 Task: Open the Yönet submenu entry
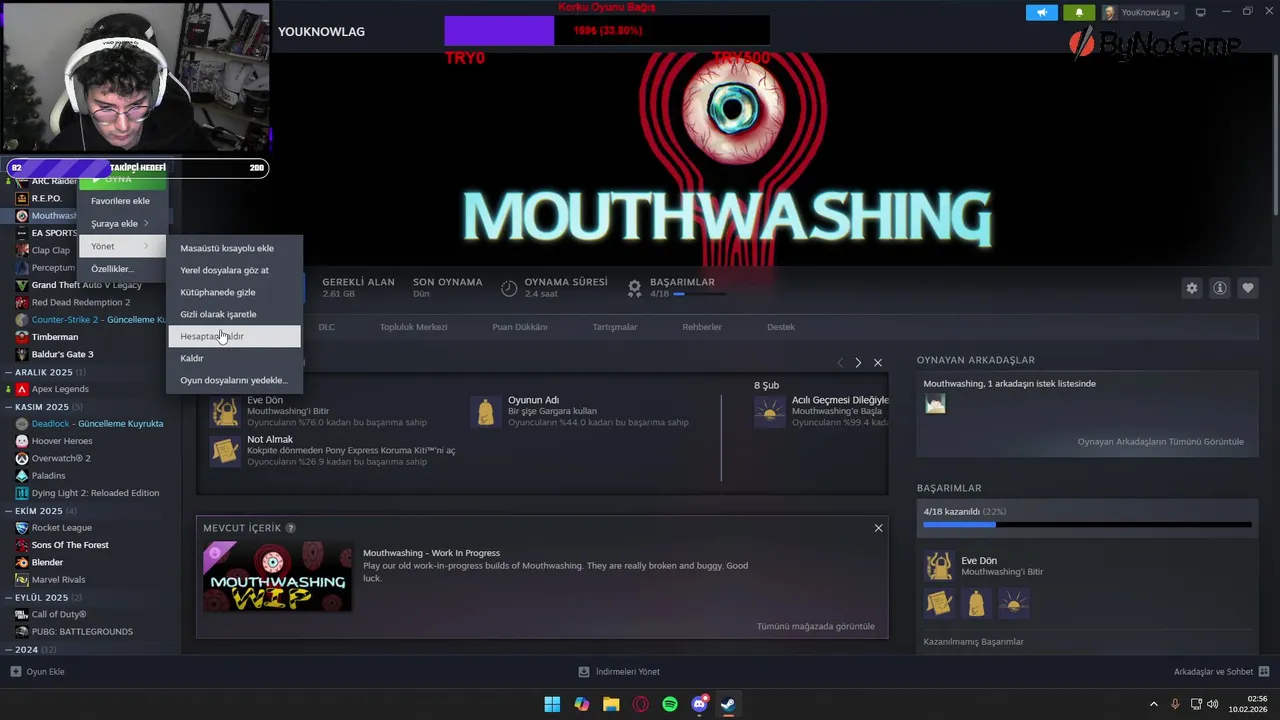point(121,246)
